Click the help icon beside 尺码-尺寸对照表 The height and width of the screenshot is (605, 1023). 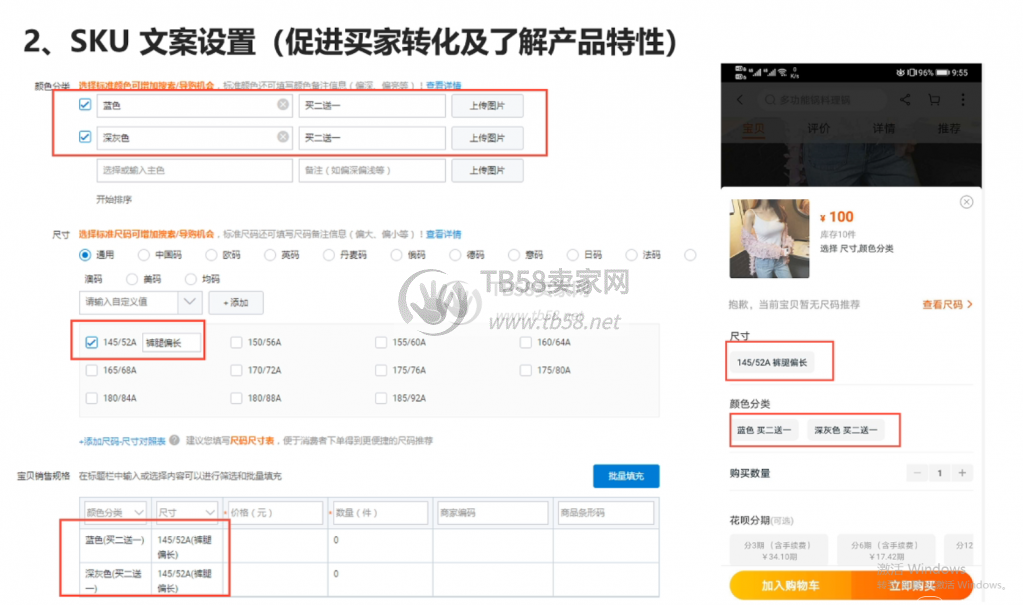point(174,441)
